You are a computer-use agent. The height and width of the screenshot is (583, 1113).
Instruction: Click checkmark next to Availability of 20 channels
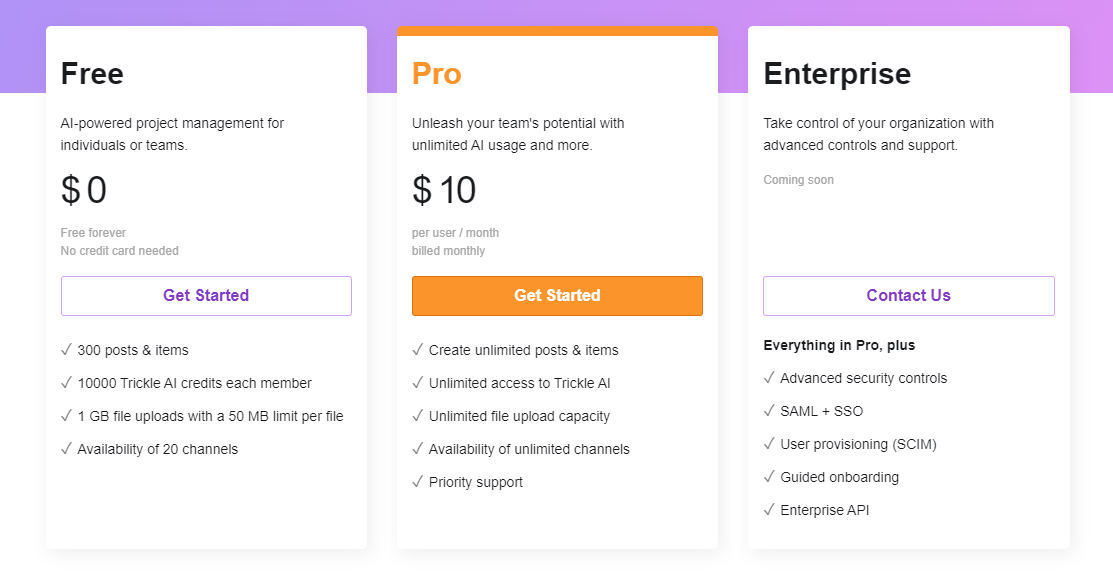pyautogui.click(x=66, y=449)
